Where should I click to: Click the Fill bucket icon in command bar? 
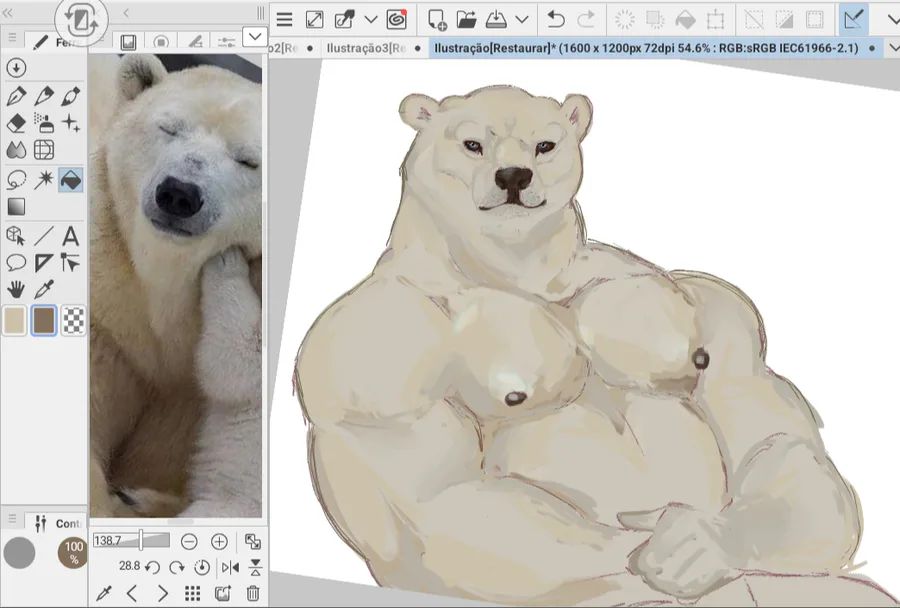pos(685,20)
